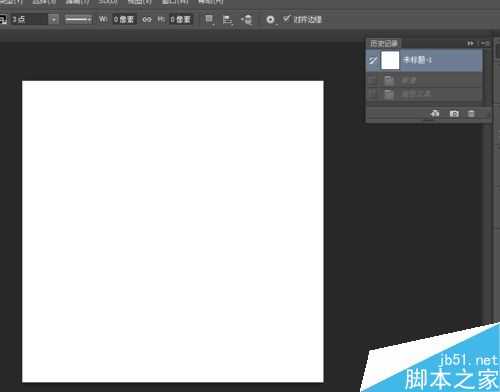The width and height of the screenshot is (500, 392).
Task: Open the 窗口(W) menu
Action: tap(175, 2)
